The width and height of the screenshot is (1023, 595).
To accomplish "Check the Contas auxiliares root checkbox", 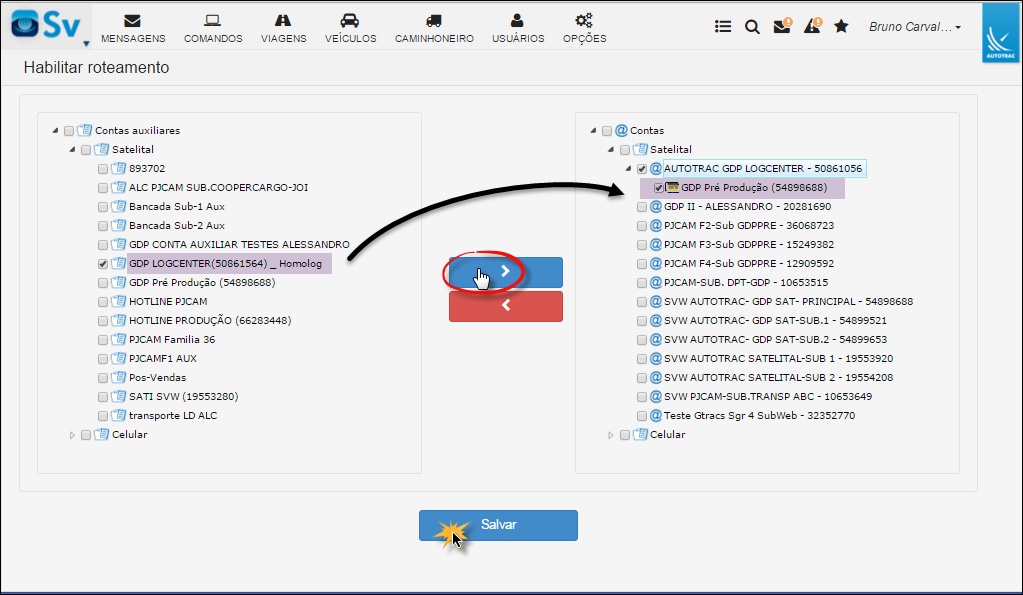I will click(69, 131).
